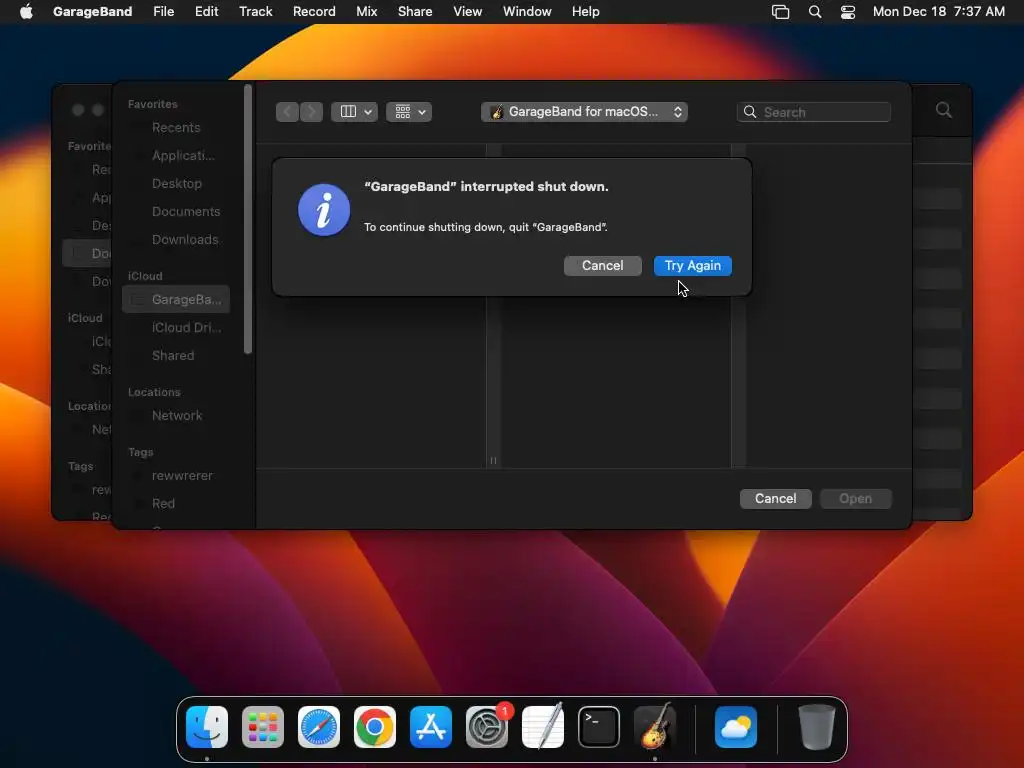Open Weather app from the Dock

pyautogui.click(x=736, y=727)
